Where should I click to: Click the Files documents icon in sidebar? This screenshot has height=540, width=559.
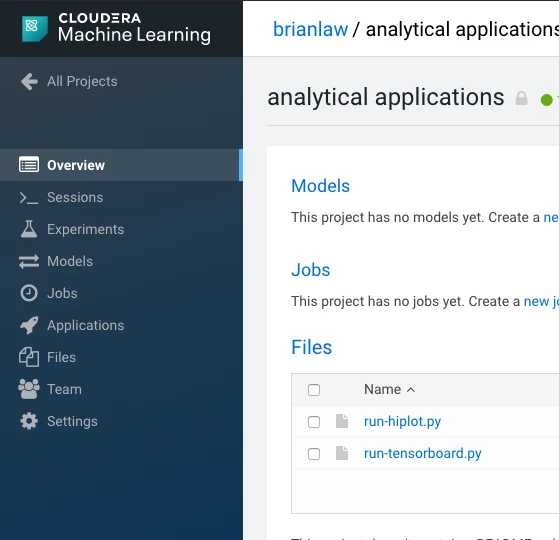click(29, 357)
